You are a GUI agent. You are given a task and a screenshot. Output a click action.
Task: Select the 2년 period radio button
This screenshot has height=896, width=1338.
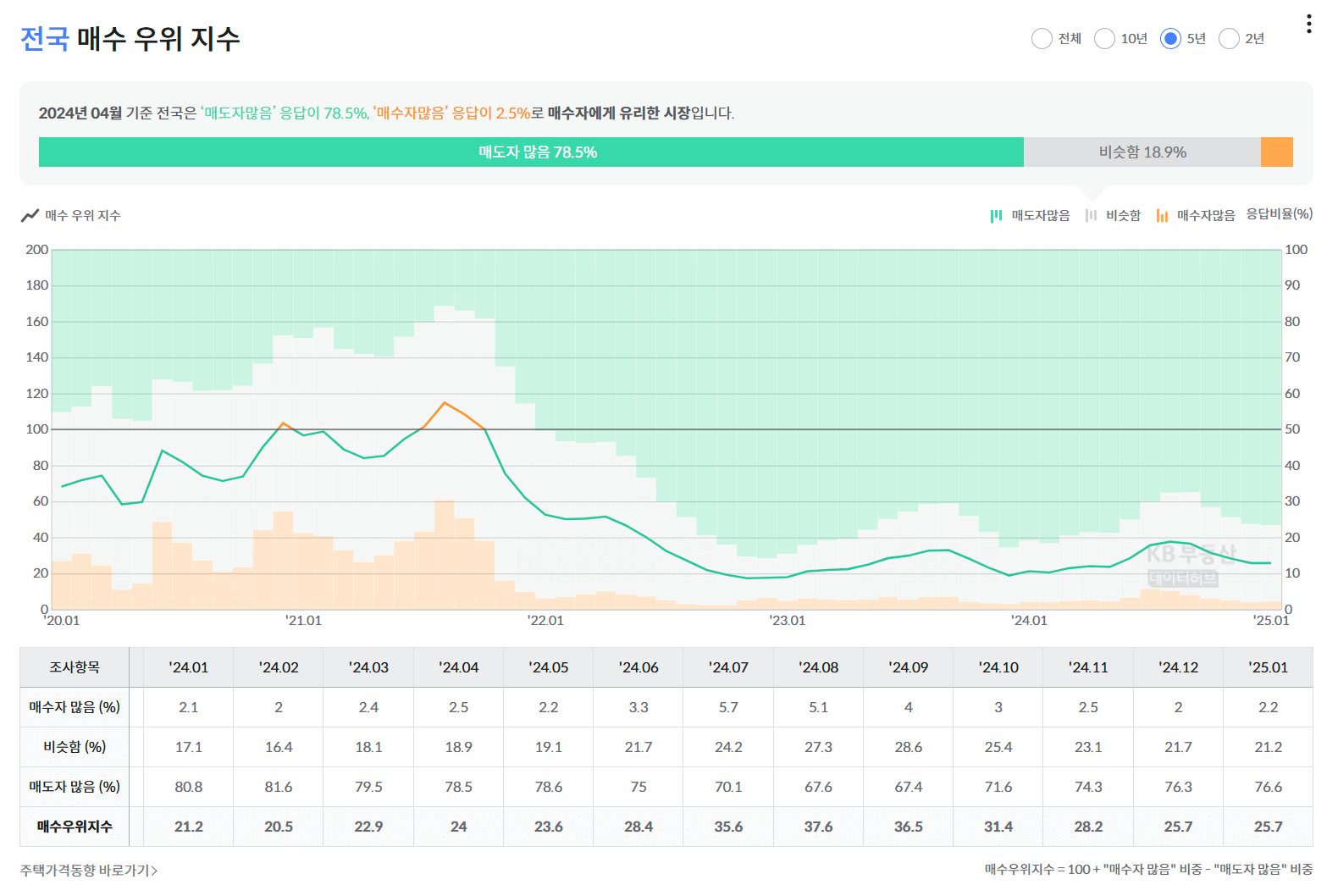[1229, 39]
